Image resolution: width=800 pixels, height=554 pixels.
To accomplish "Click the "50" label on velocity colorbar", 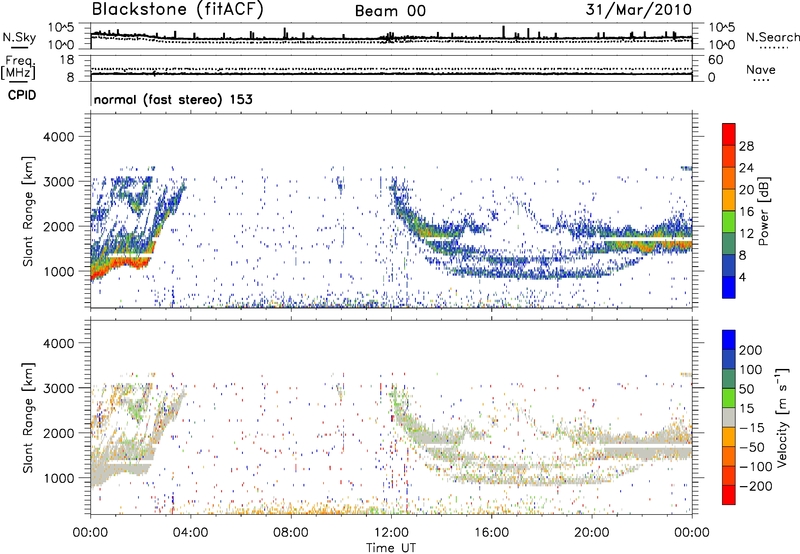I will point(746,389).
